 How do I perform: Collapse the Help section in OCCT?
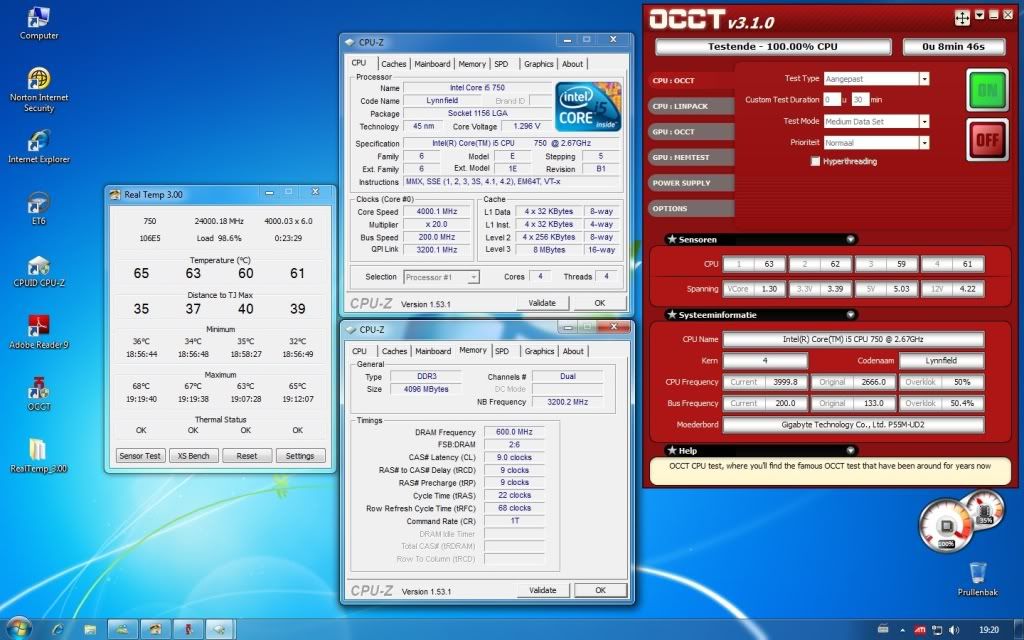[x=850, y=450]
